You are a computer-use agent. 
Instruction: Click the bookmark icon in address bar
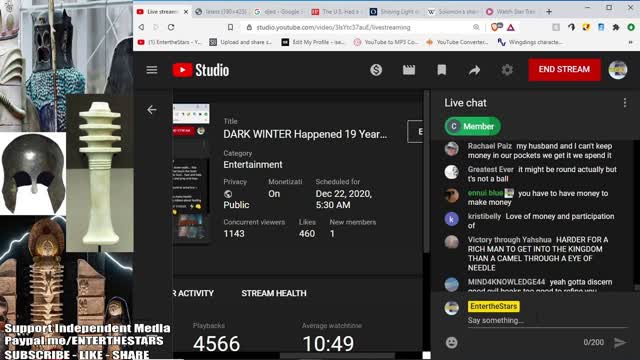coord(231,27)
